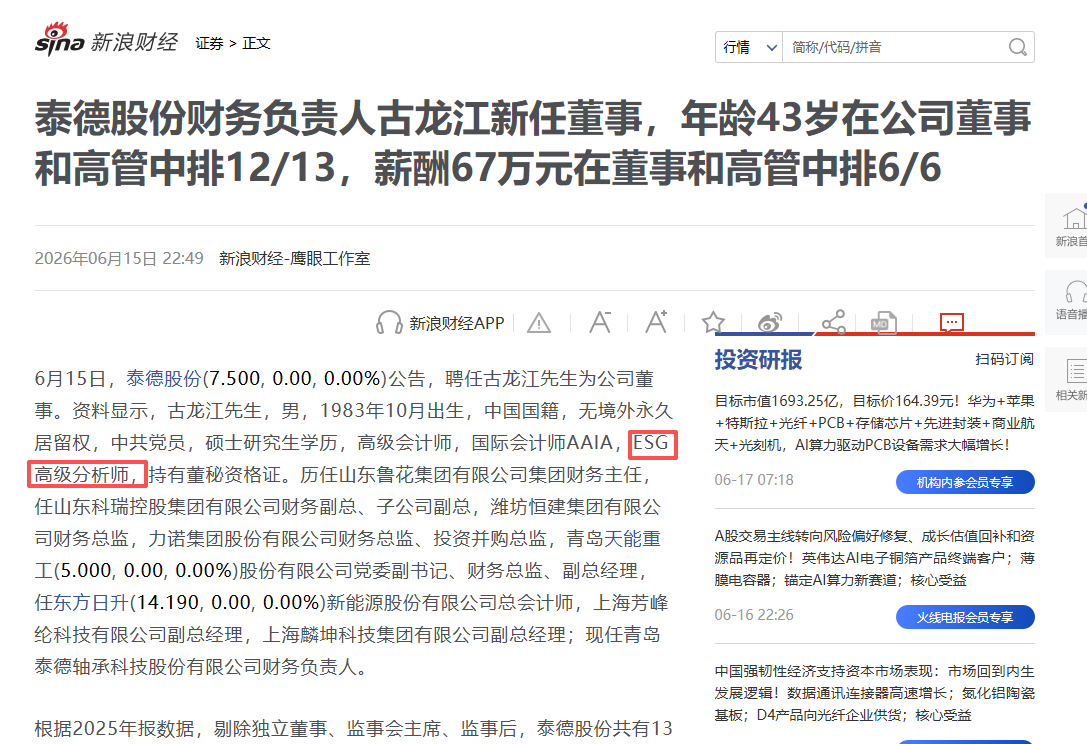This screenshot has width=1087, height=744.
Task: Open comments via red speech-bubble icon
Action: (952, 322)
